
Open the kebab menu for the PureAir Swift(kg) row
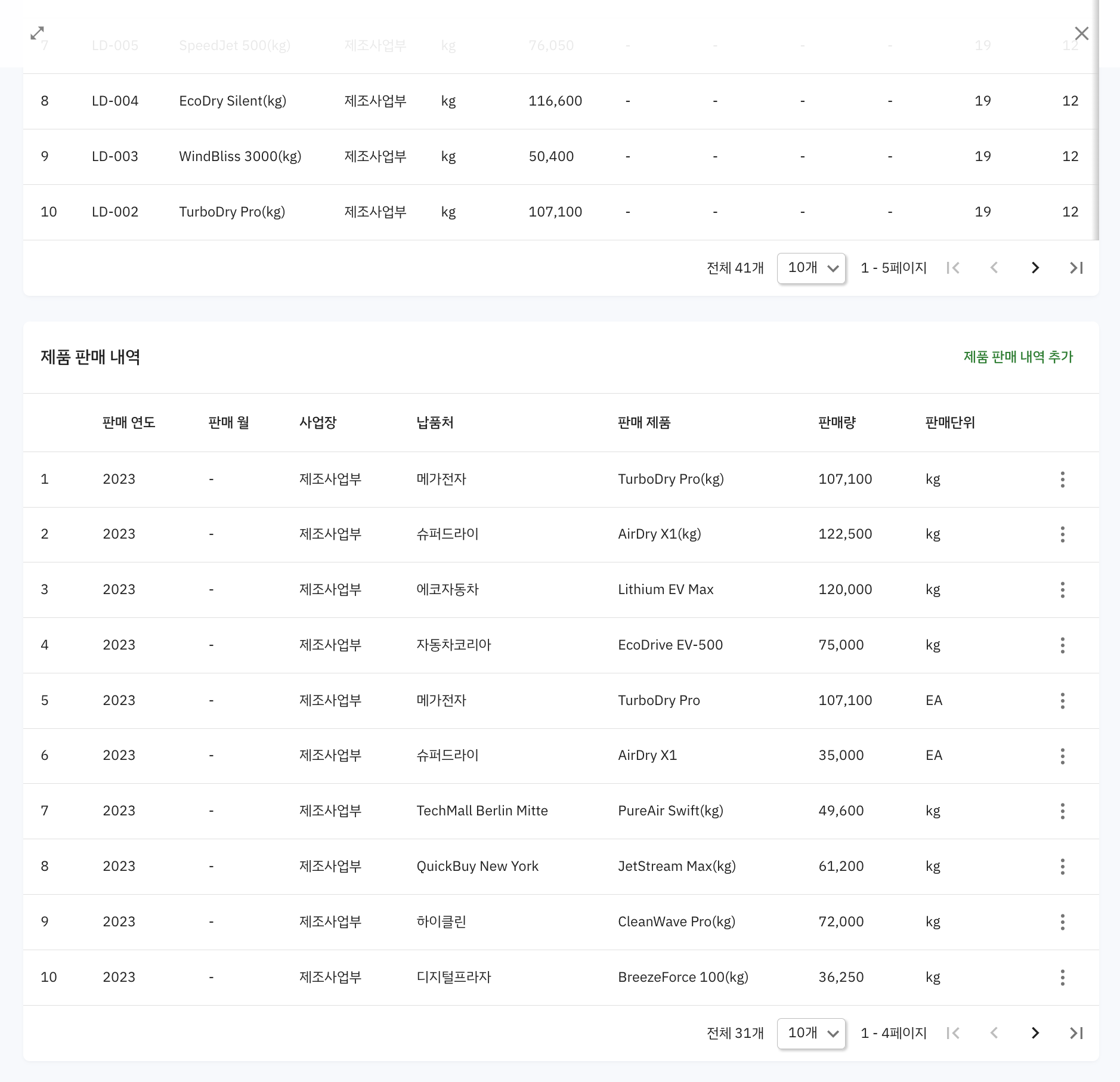[x=1062, y=811]
